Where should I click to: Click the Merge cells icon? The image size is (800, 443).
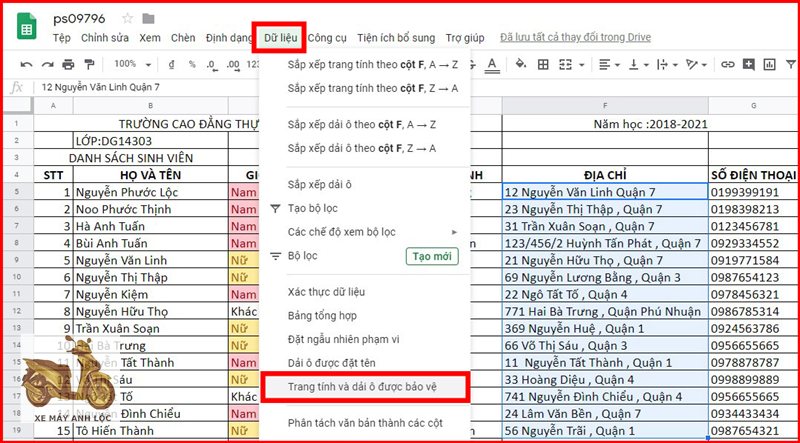click(x=565, y=64)
